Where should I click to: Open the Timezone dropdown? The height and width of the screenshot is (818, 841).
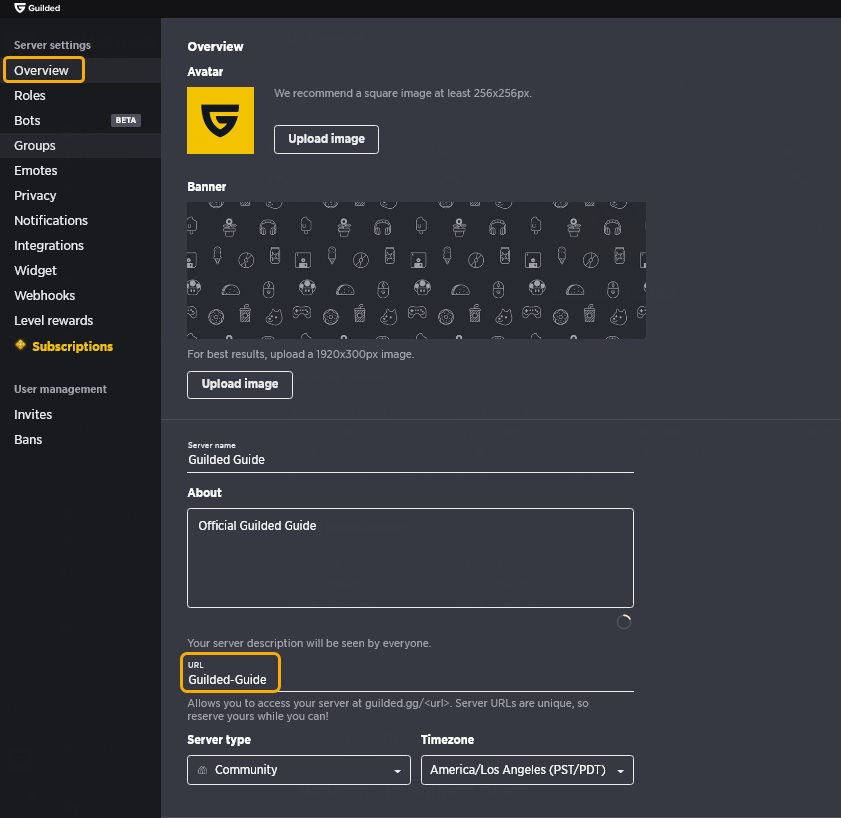coord(527,770)
